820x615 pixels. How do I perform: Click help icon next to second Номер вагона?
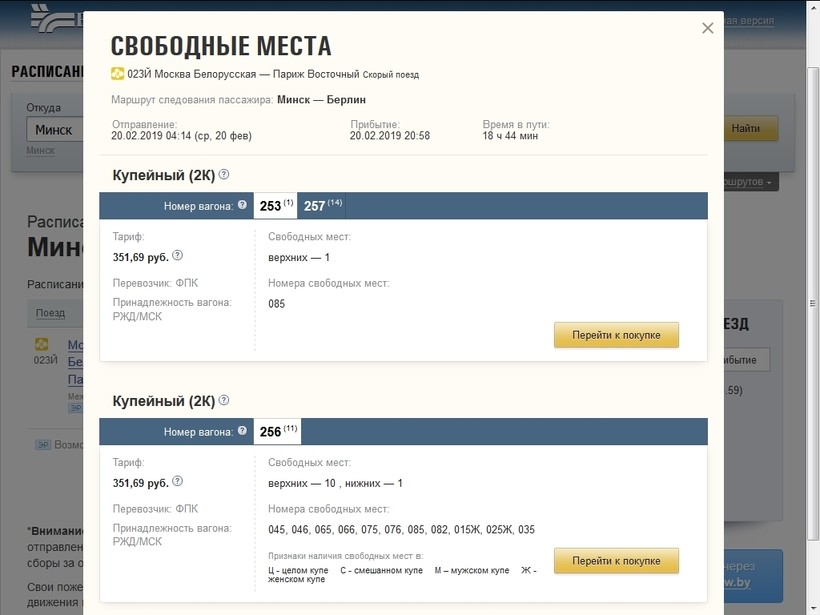coord(242,432)
